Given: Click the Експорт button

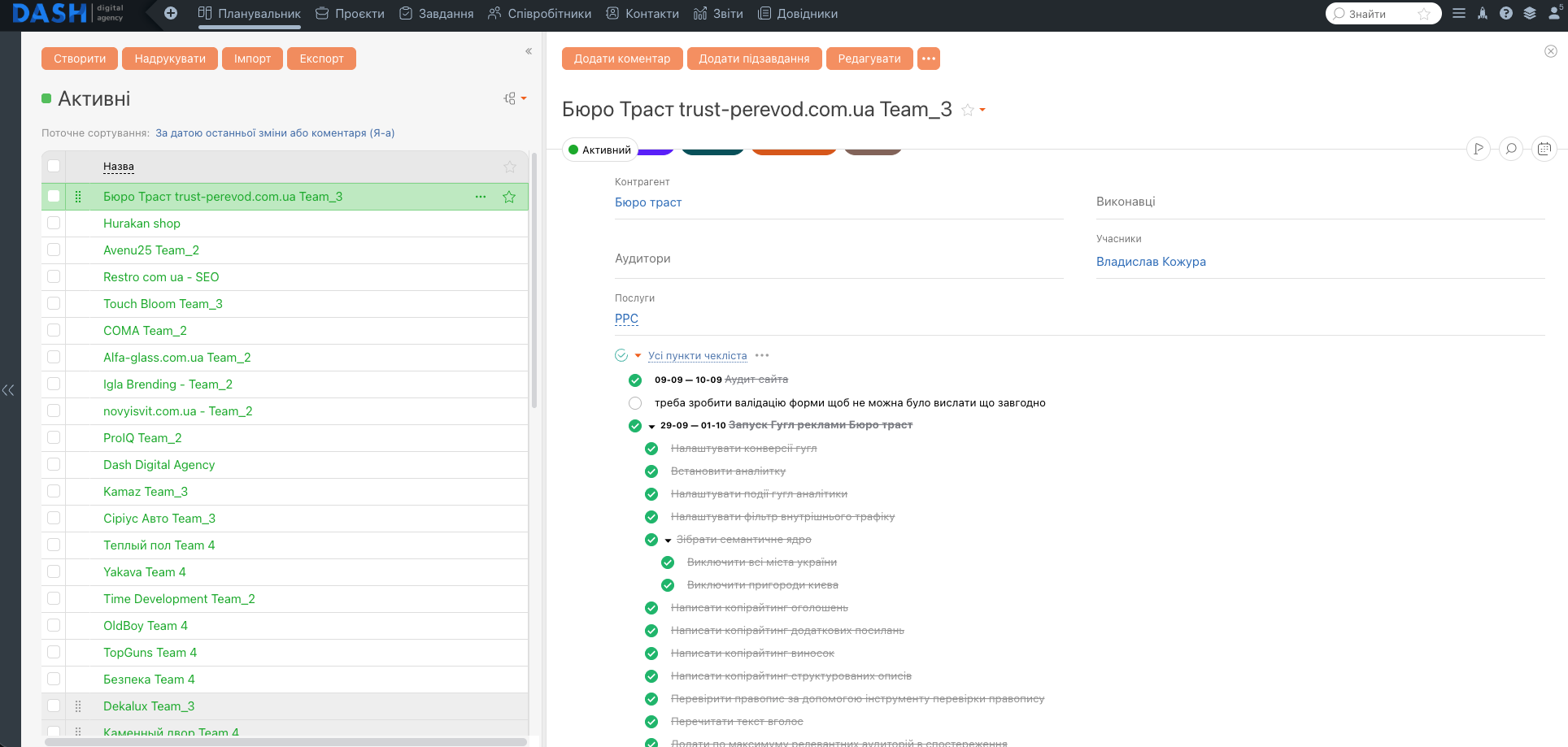Looking at the screenshot, I should point(321,59).
